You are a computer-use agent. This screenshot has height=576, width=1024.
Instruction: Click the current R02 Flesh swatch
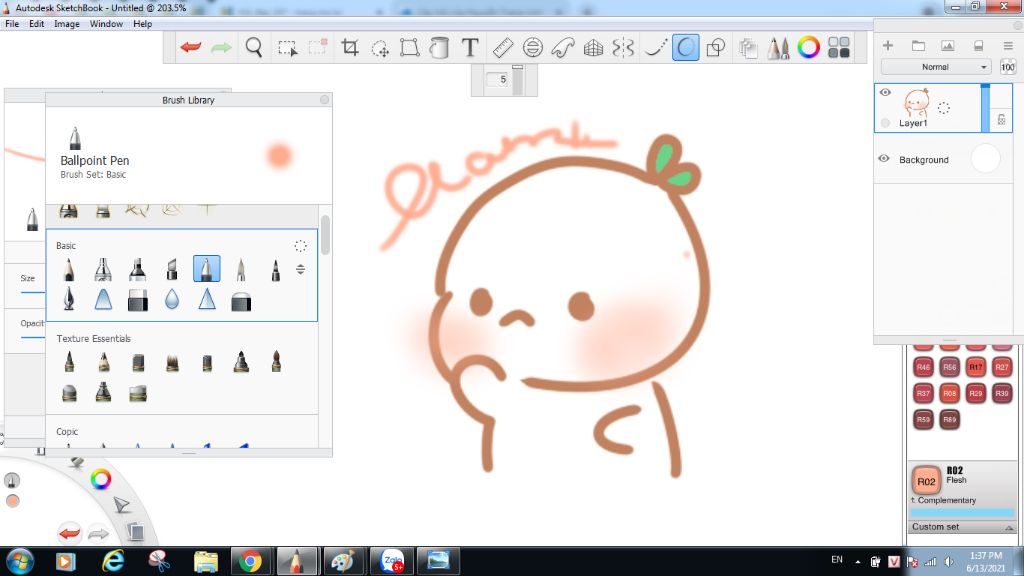926,481
